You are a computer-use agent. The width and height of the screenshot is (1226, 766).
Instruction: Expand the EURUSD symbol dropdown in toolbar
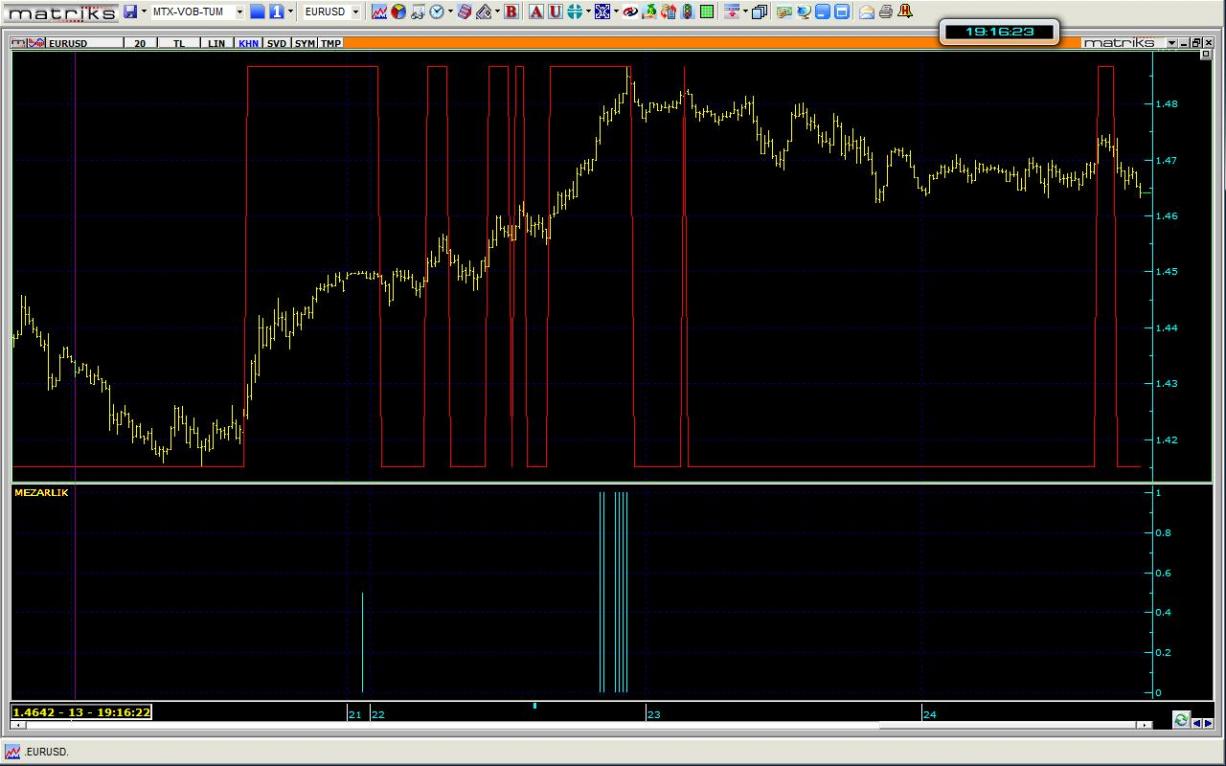[356, 12]
